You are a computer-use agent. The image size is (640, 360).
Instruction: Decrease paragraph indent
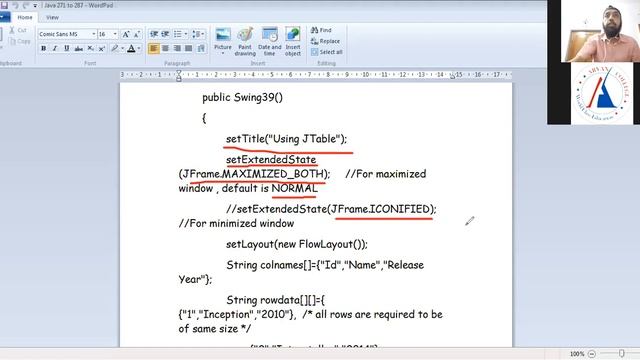tap(154, 34)
